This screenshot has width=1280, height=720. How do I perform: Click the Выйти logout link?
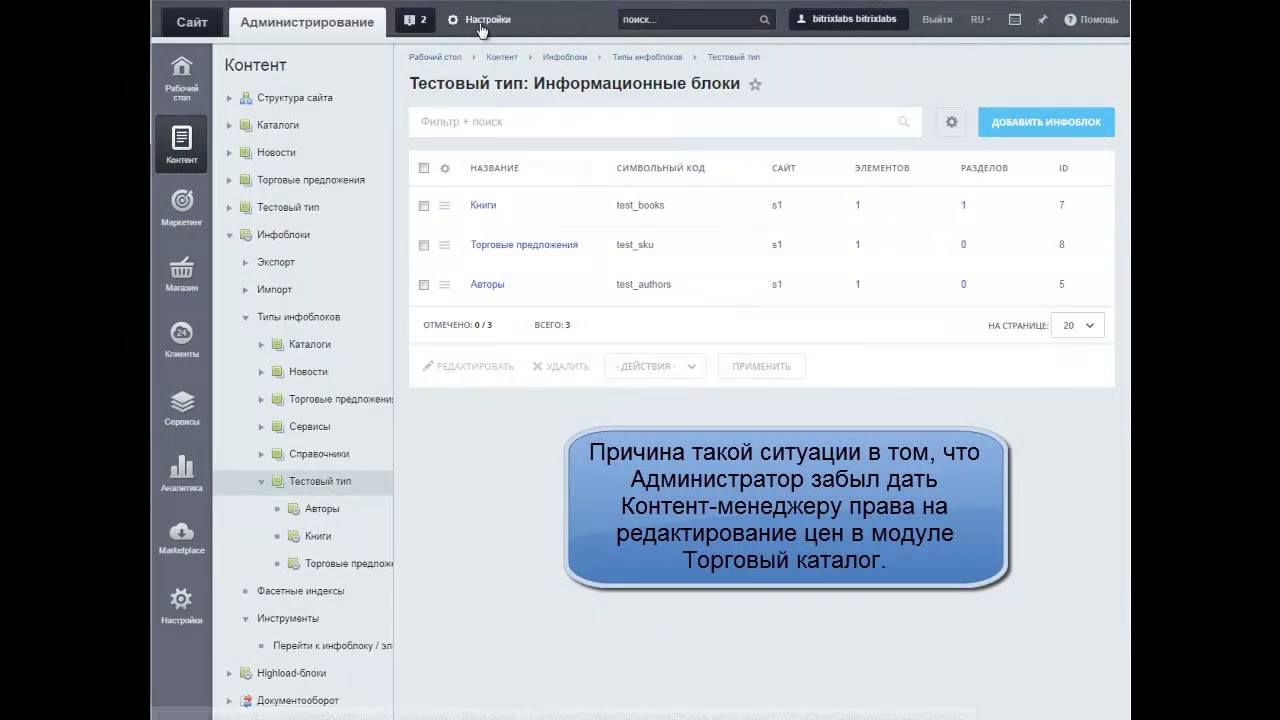[x=937, y=19]
